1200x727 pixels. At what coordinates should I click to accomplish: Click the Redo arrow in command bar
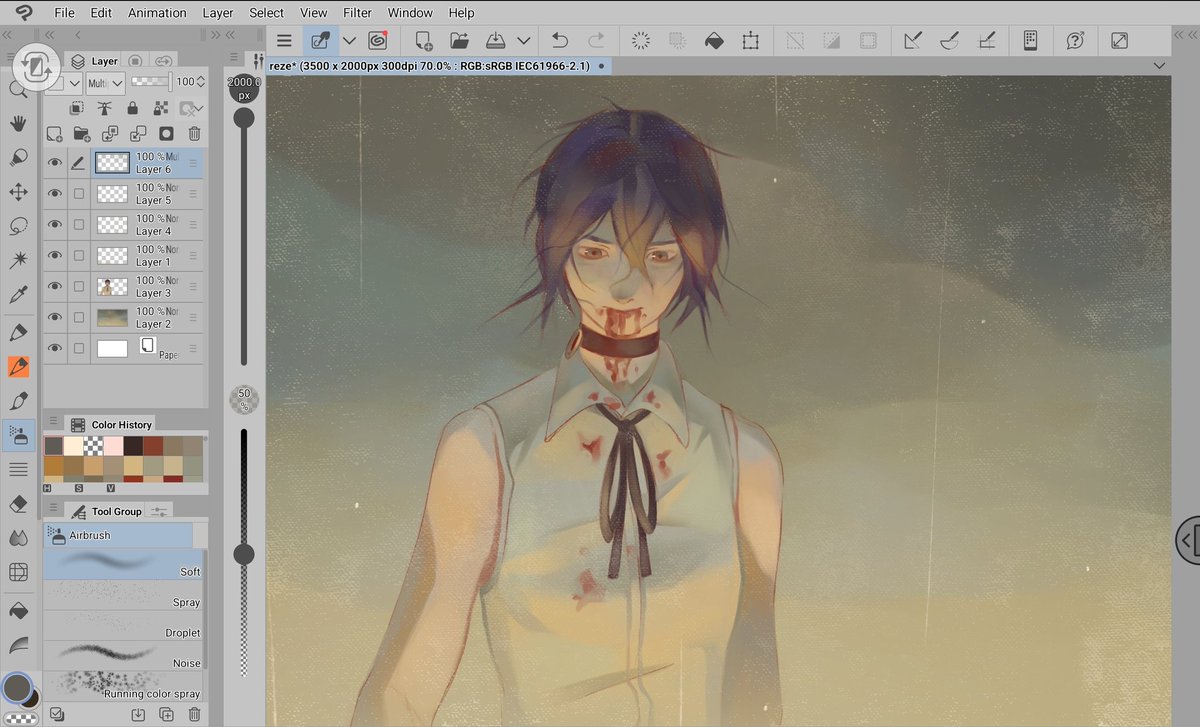(x=596, y=41)
